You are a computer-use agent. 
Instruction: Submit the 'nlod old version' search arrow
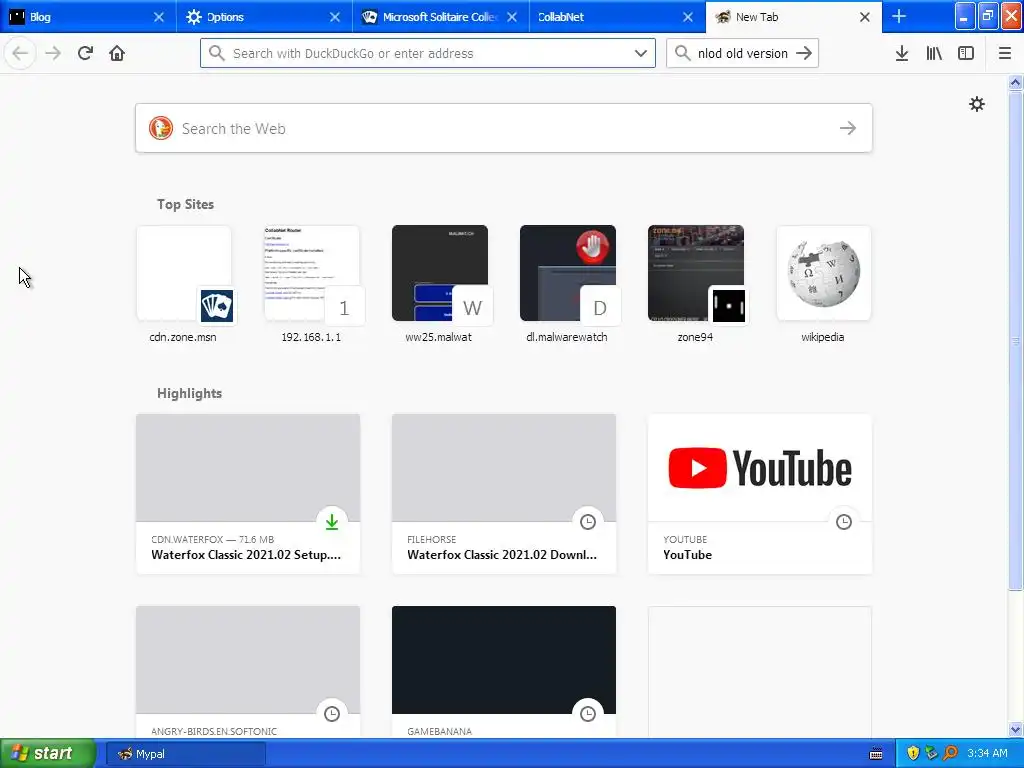(804, 53)
